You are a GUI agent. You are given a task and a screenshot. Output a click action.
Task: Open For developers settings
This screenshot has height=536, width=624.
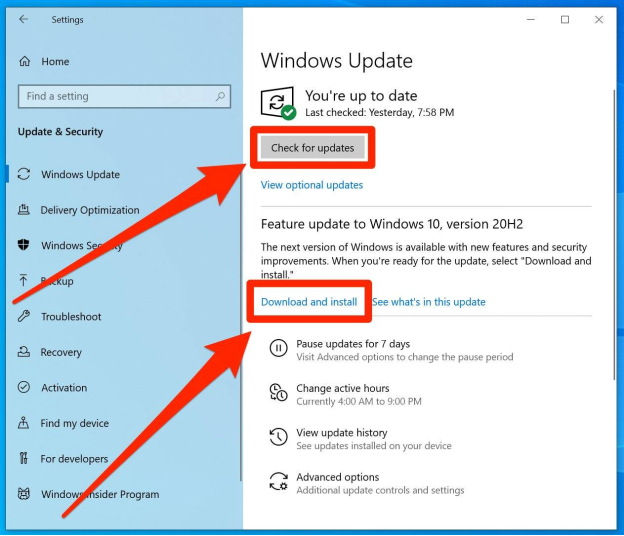[x=74, y=459]
